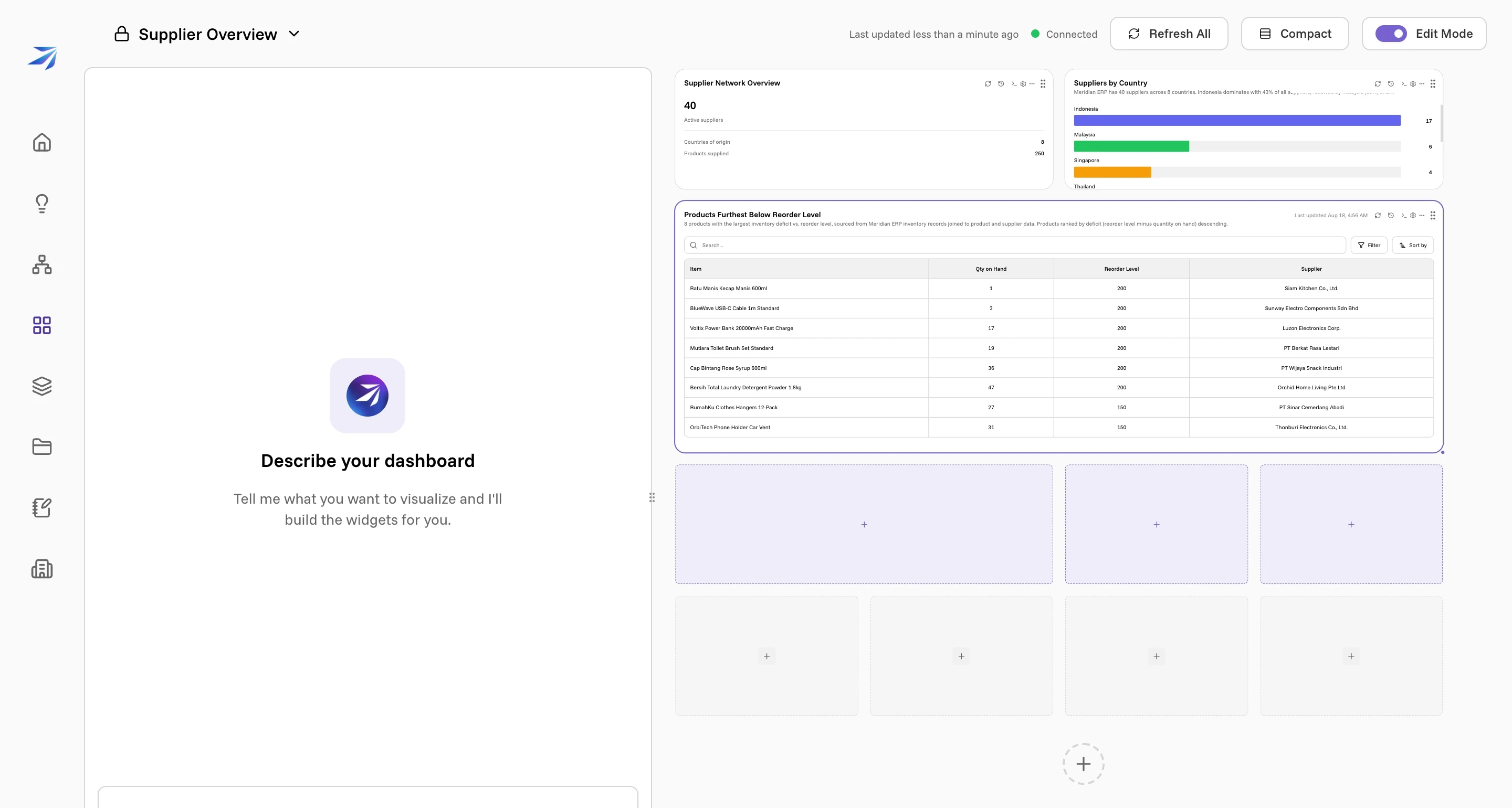Screen dimensions: 1512x808
Task: Sort by the Qty on Hand header
Action: pos(991,269)
